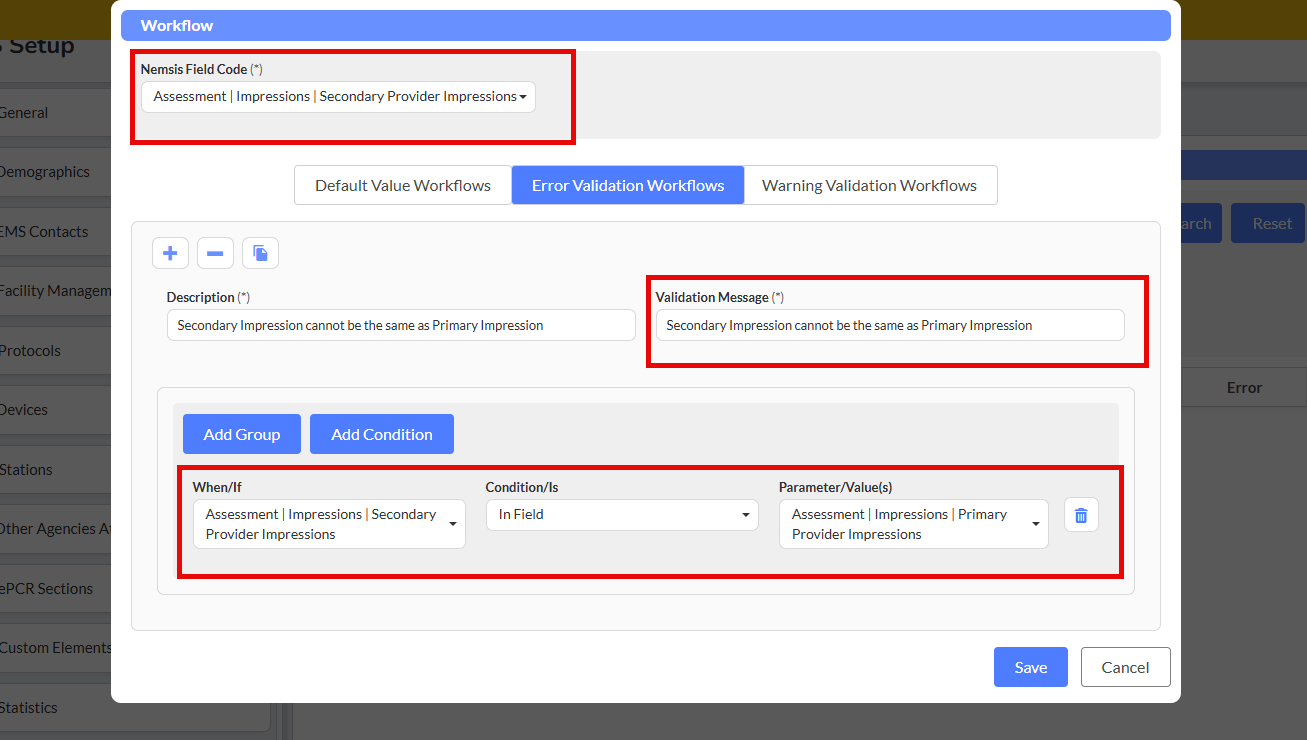Expand the Parameter/Value(s) dropdown
This screenshot has height=740, width=1307.
pyautogui.click(x=913, y=524)
